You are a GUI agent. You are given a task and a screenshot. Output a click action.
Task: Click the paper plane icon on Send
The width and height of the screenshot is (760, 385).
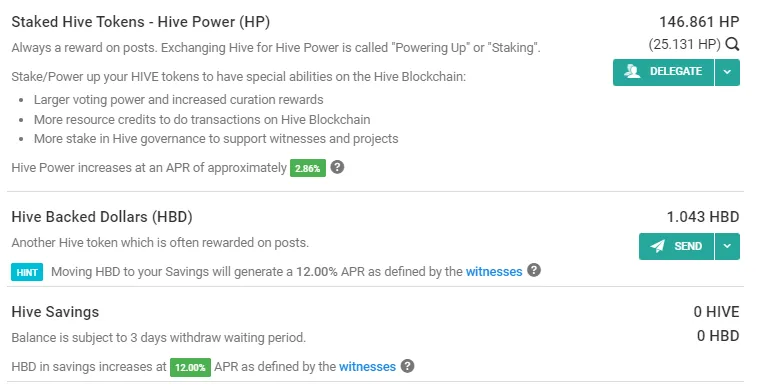pos(657,246)
